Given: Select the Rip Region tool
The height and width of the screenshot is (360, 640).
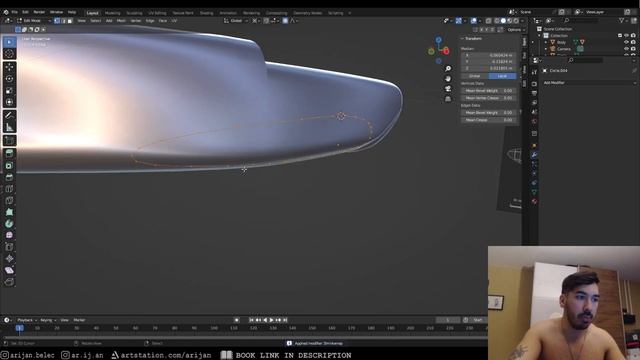Looking at the screenshot, I should pyautogui.click(x=9, y=282).
